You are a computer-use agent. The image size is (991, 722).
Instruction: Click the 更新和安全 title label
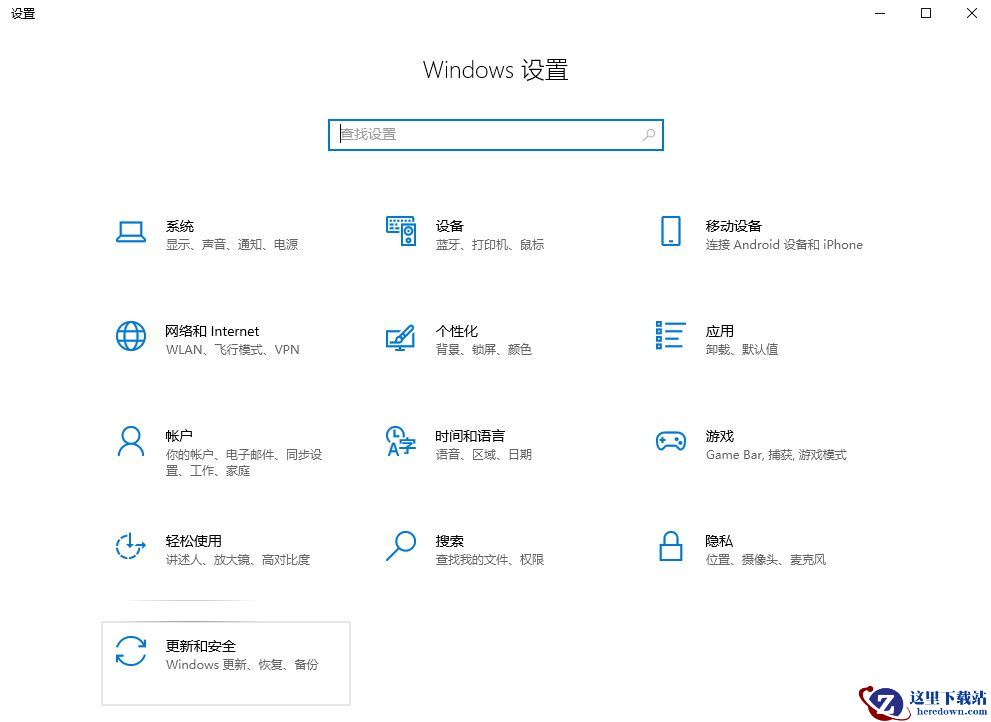[x=200, y=646]
